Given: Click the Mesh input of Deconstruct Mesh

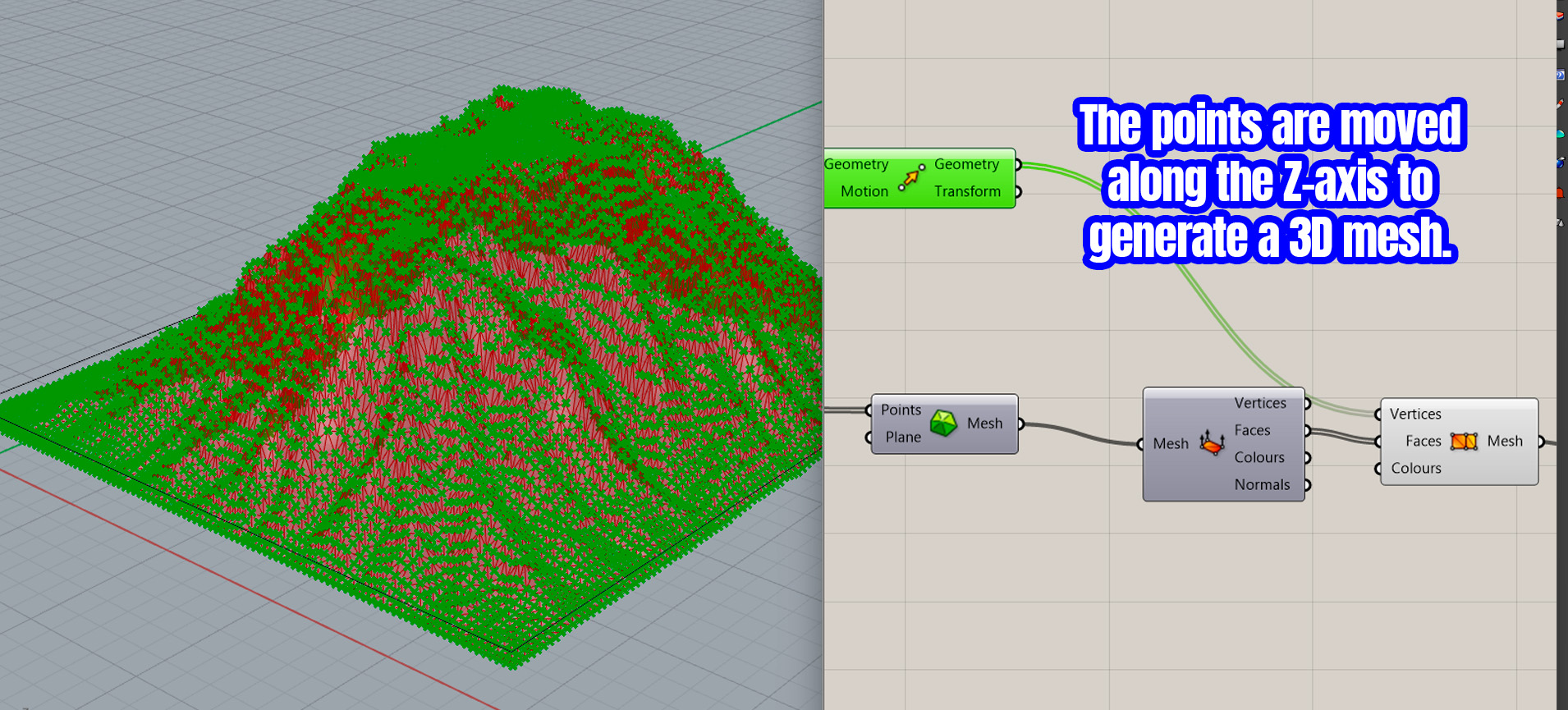Looking at the screenshot, I should click(x=1171, y=444).
